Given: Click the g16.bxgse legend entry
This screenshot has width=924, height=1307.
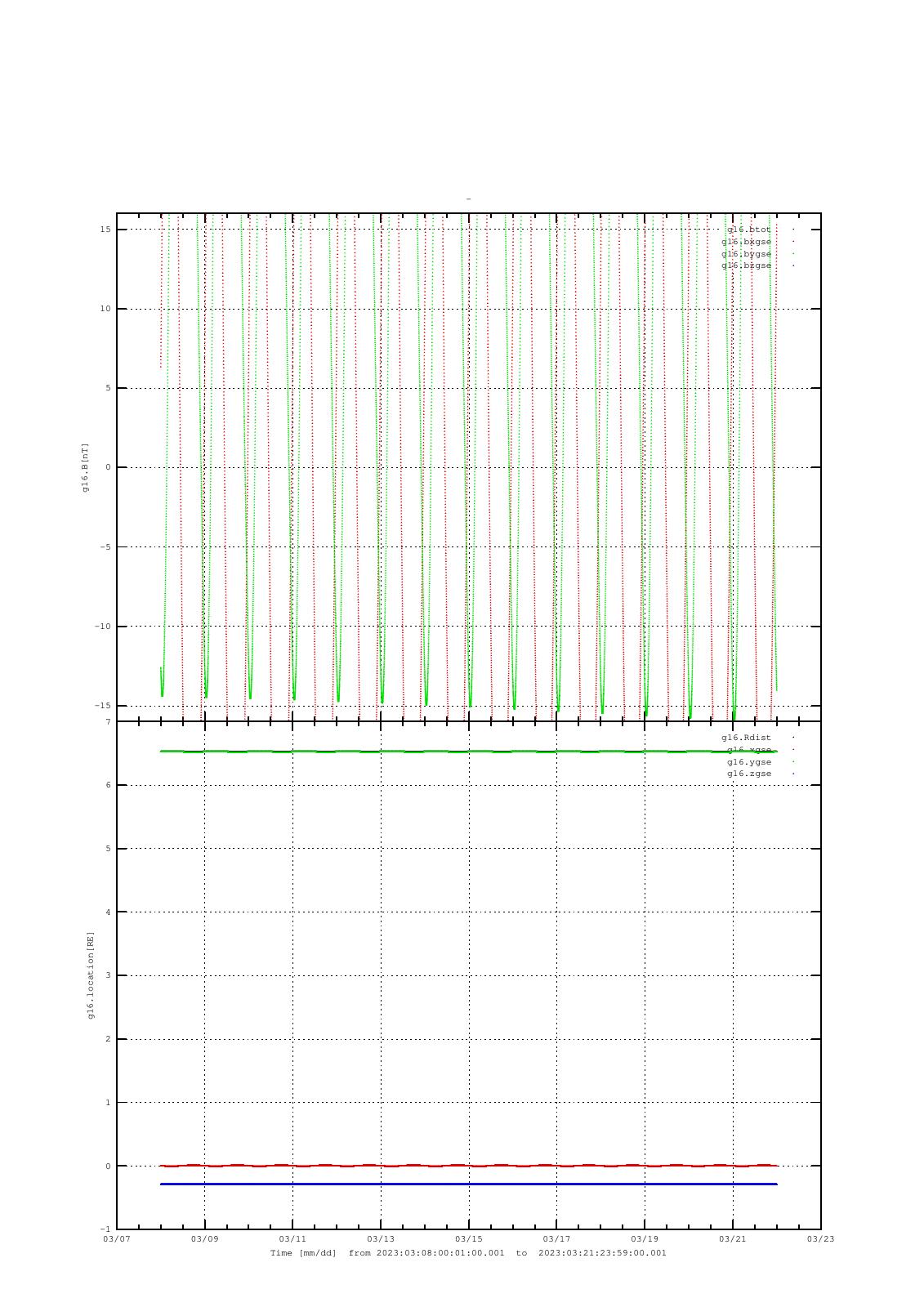Looking at the screenshot, I should [x=746, y=242].
